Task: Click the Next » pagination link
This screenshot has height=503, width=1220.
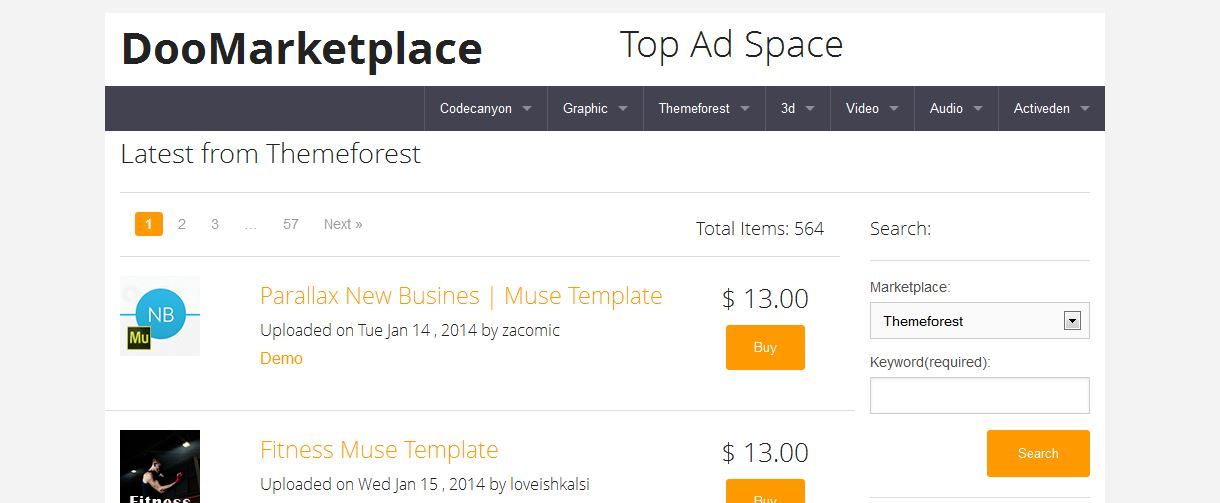Action: point(343,224)
